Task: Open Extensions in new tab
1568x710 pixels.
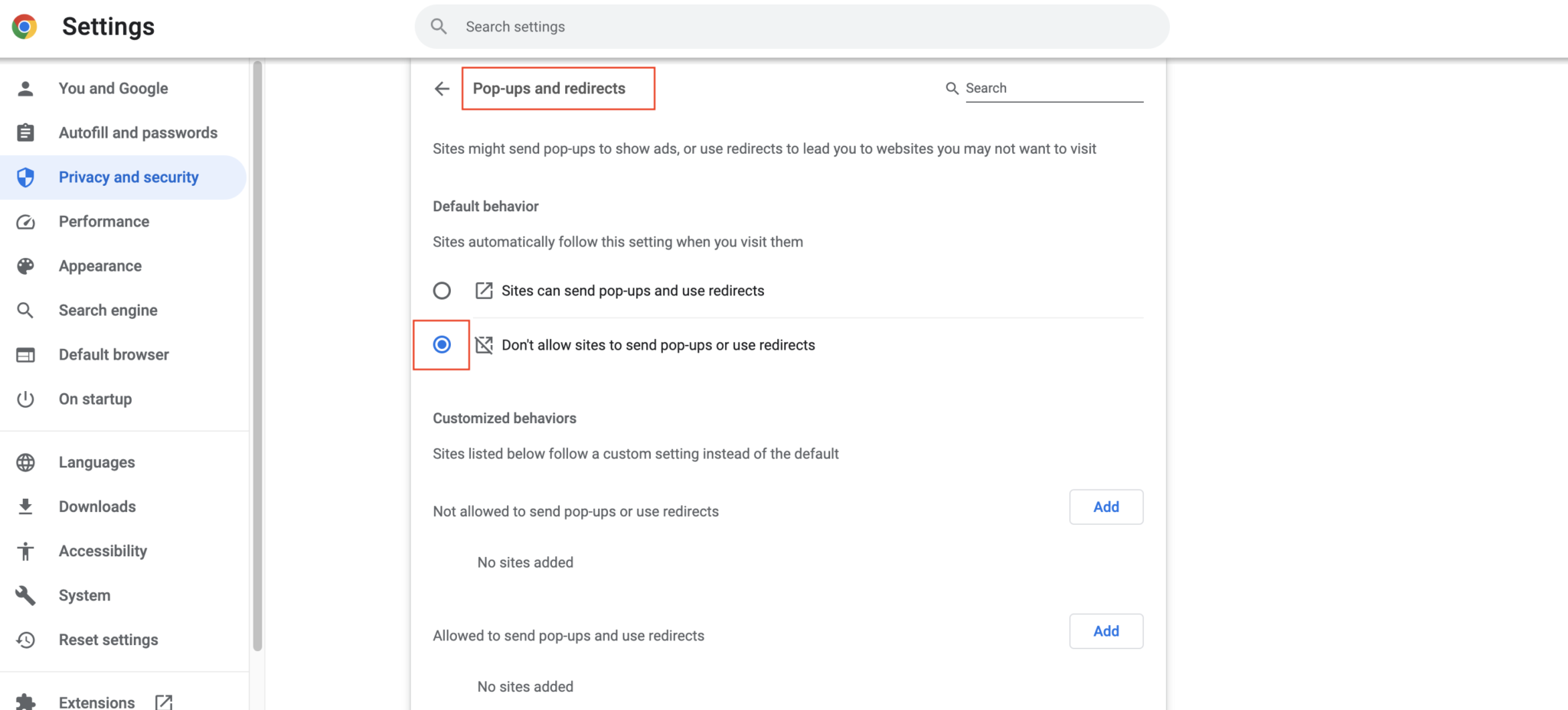Action: pos(96,702)
